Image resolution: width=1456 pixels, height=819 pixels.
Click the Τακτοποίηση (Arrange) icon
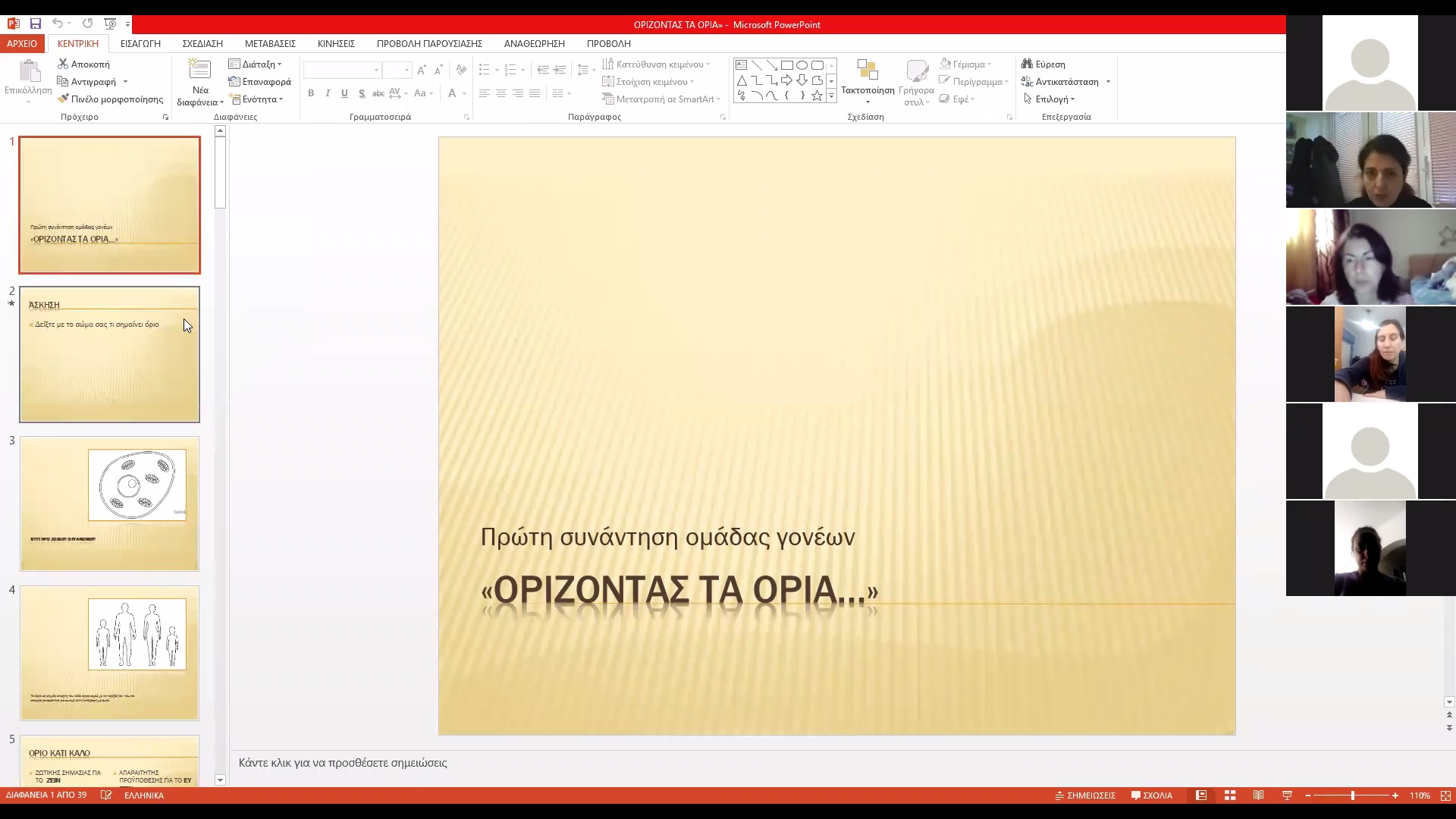pyautogui.click(x=868, y=72)
